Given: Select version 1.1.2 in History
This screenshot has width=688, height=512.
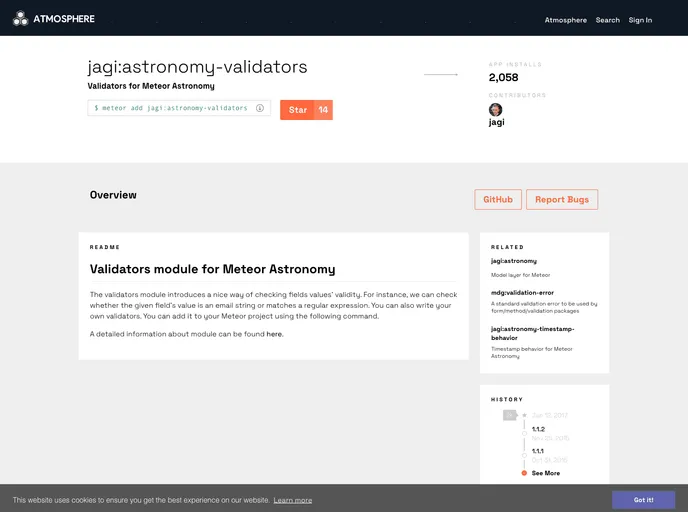Looking at the screenshot, I should click(x=538, y=429).
